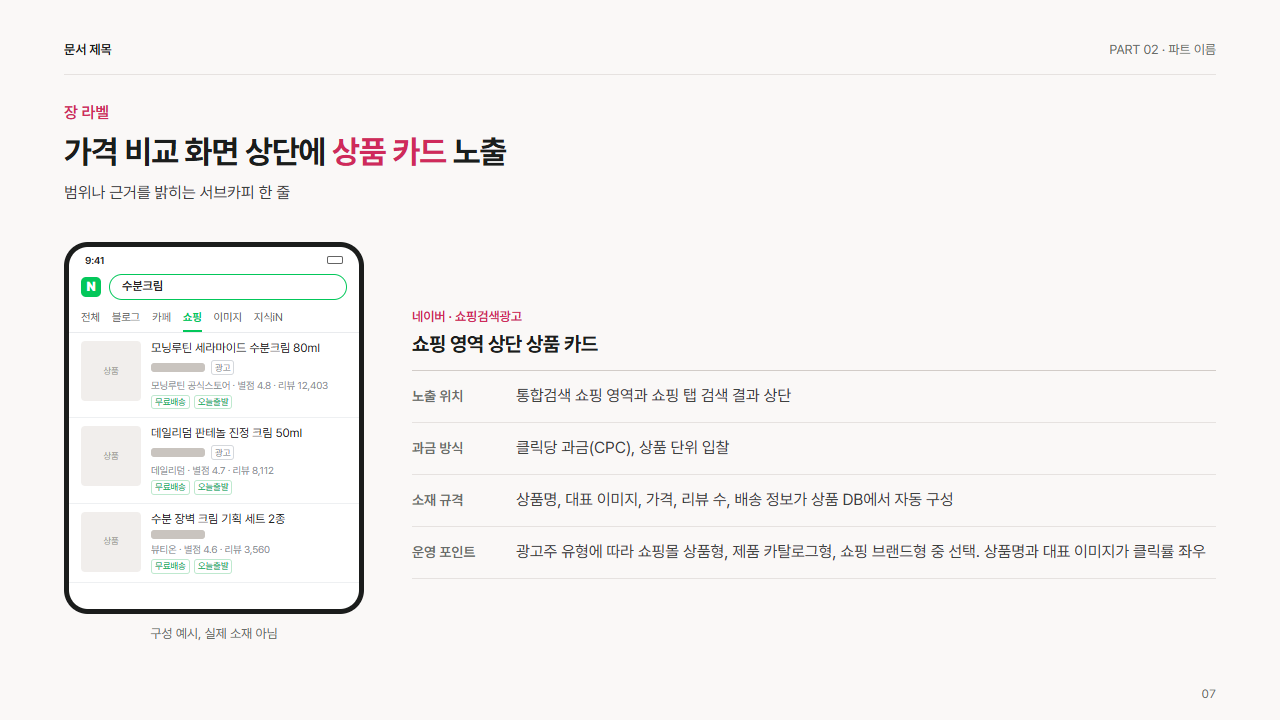Click the gray price bar of 데일리덤 product
Image resolution: width=1280 pixels, height=720 pixels.
(178, 453)
